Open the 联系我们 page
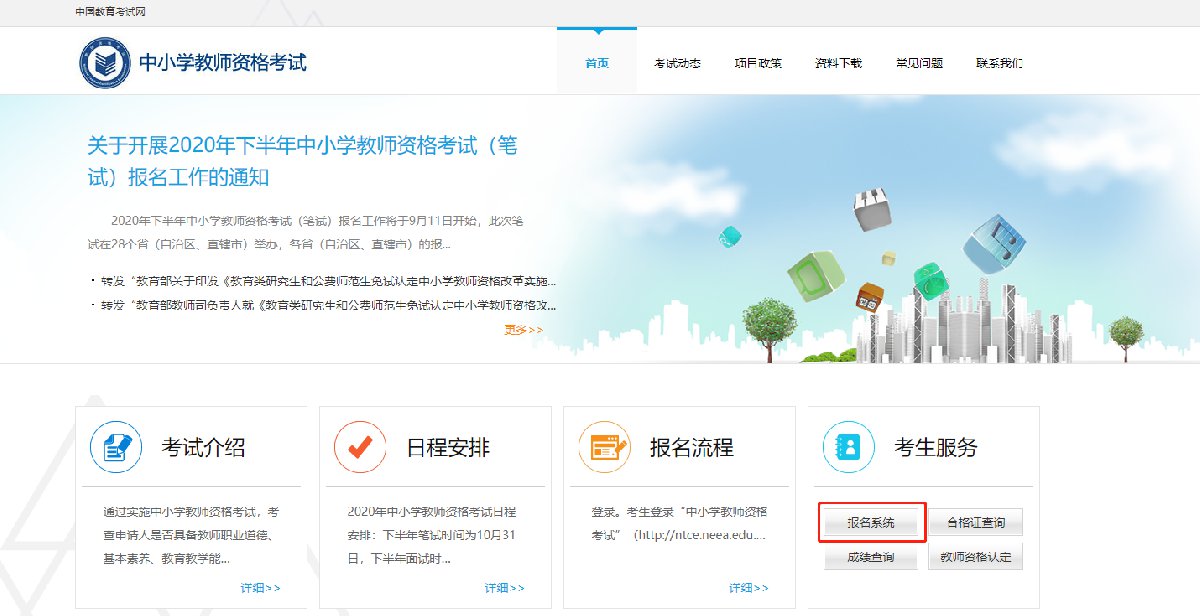The image size is (1200, 616). click(999, 63)
